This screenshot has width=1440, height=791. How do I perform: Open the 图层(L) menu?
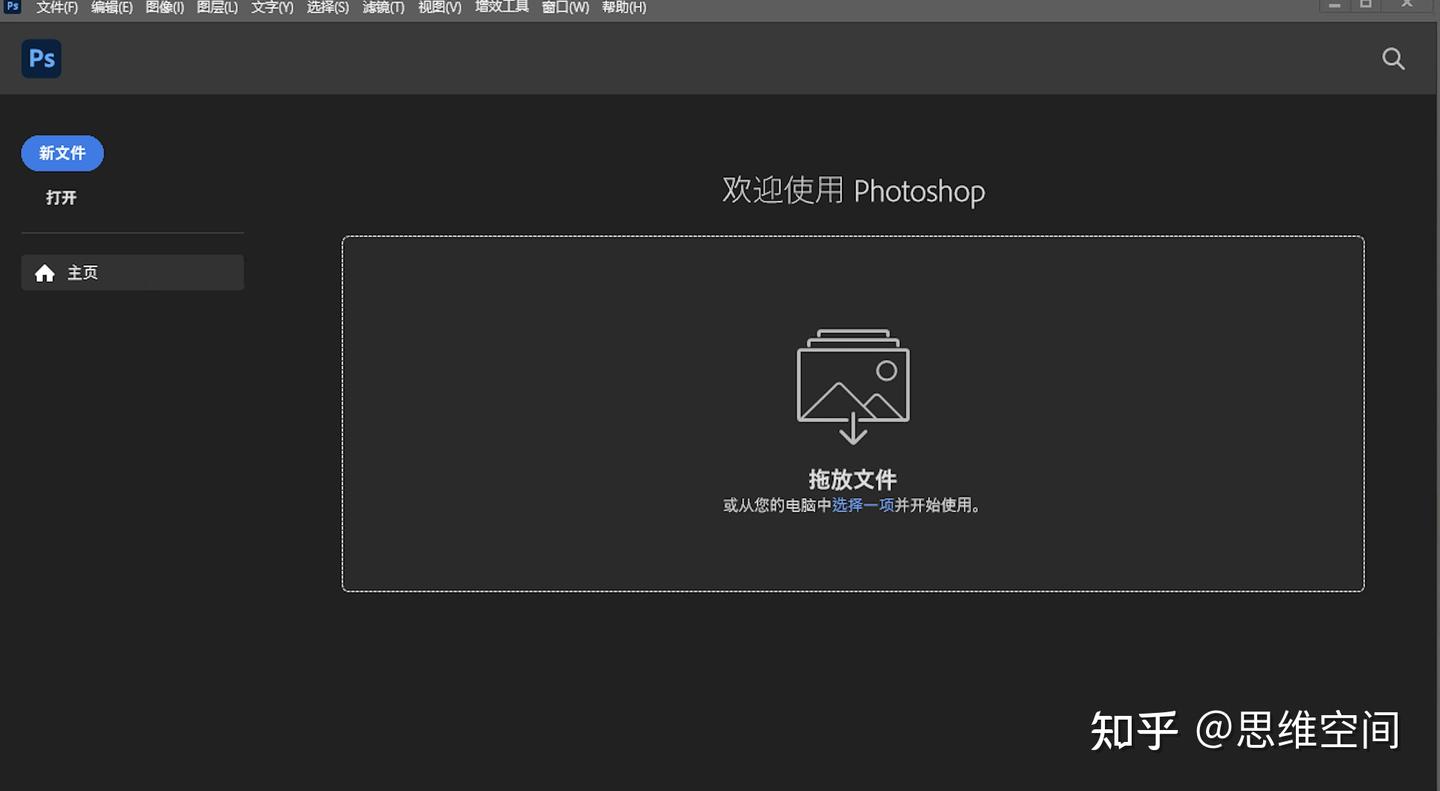(x=217, y=7)
